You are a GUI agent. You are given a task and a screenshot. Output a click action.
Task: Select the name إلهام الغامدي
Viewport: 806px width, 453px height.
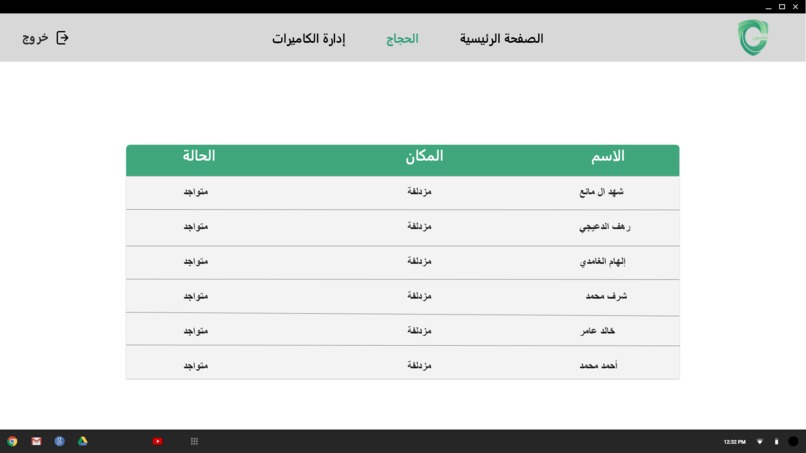pyautogui.click(x=602, y=262)
